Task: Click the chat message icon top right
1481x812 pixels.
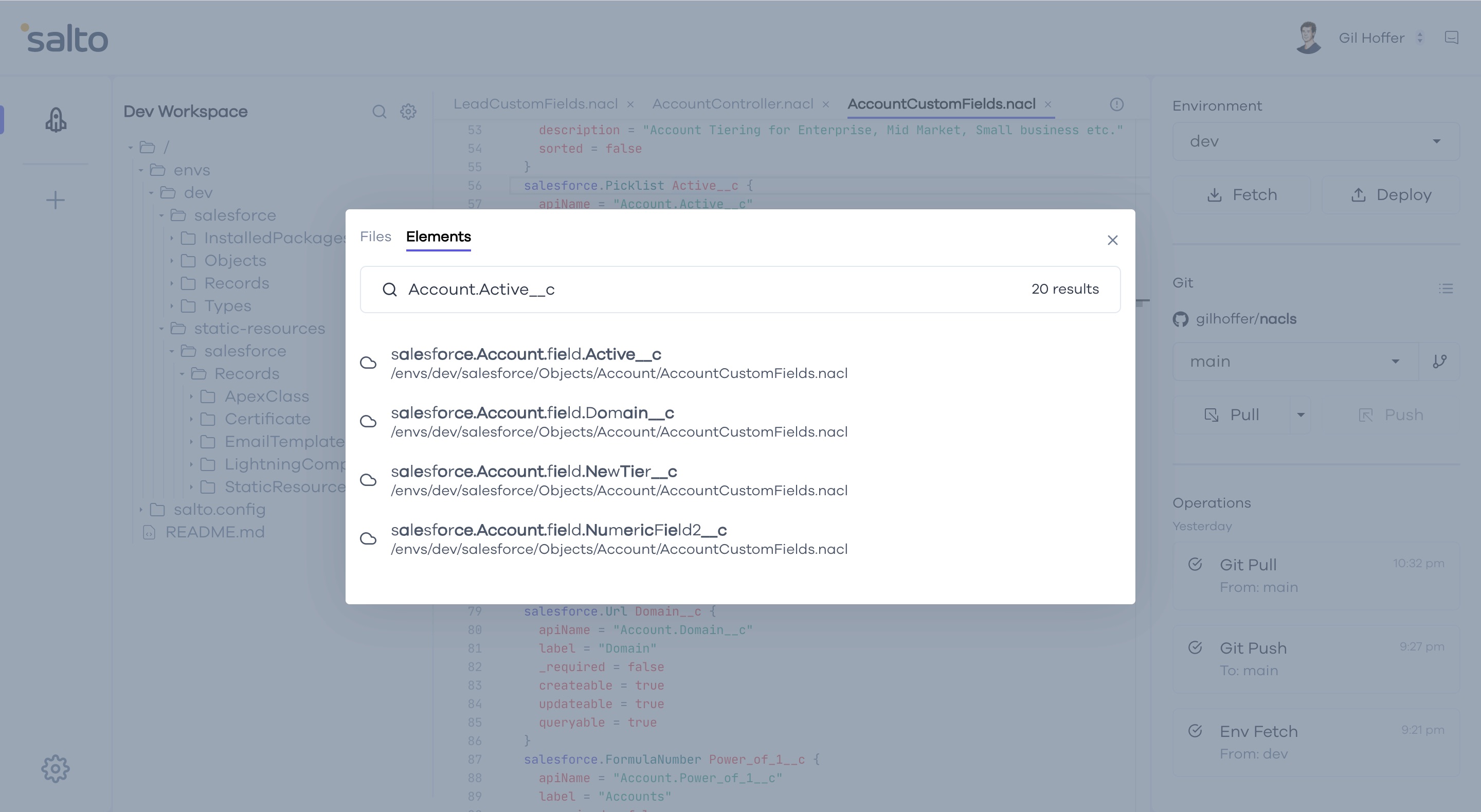Action: 1452,38
